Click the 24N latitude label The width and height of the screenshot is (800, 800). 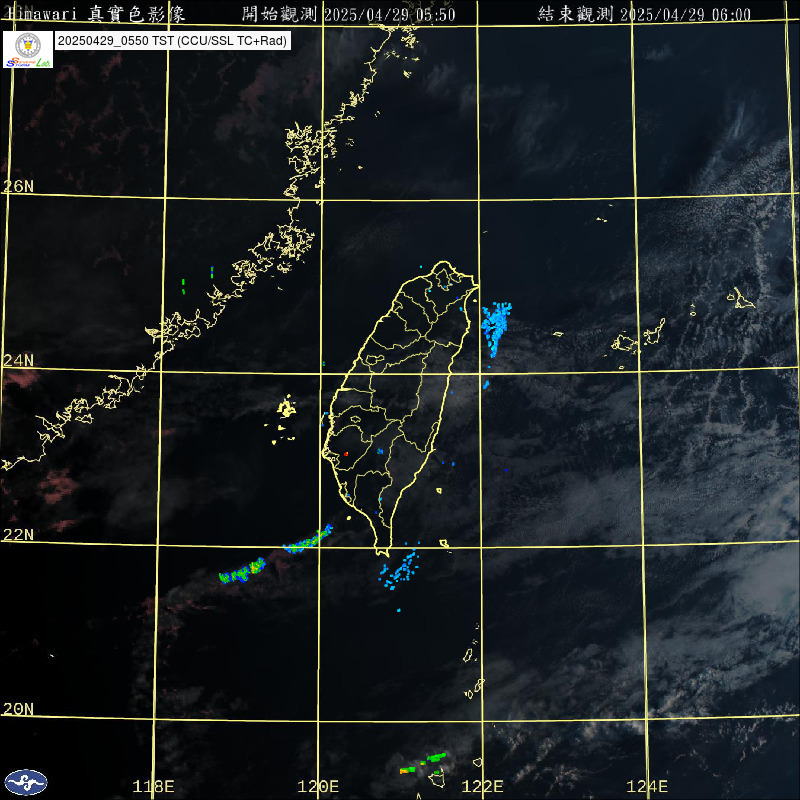pyautogui.click(x=18, y=361)
